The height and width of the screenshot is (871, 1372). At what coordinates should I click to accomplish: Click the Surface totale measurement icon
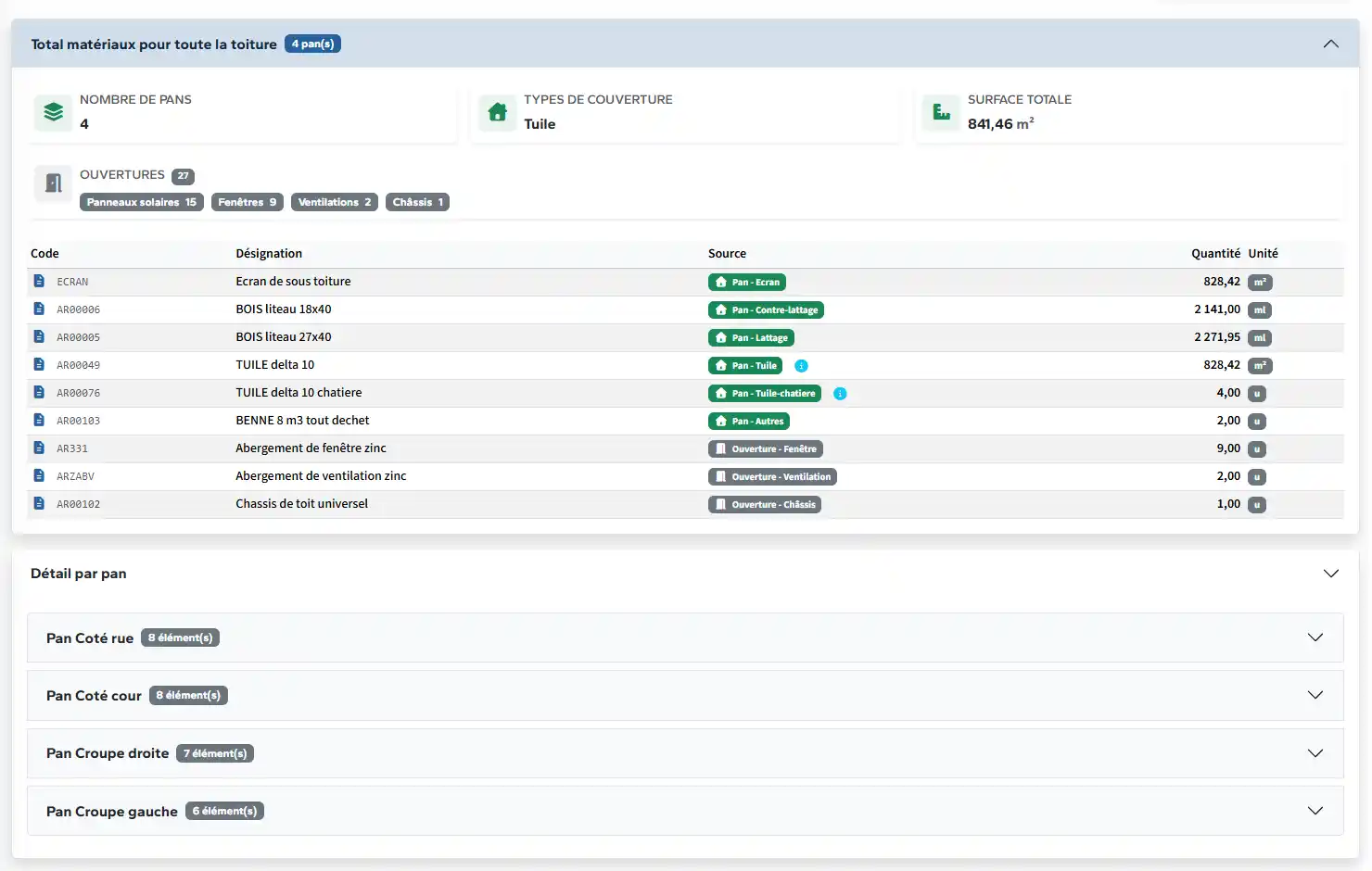point(941,112)
